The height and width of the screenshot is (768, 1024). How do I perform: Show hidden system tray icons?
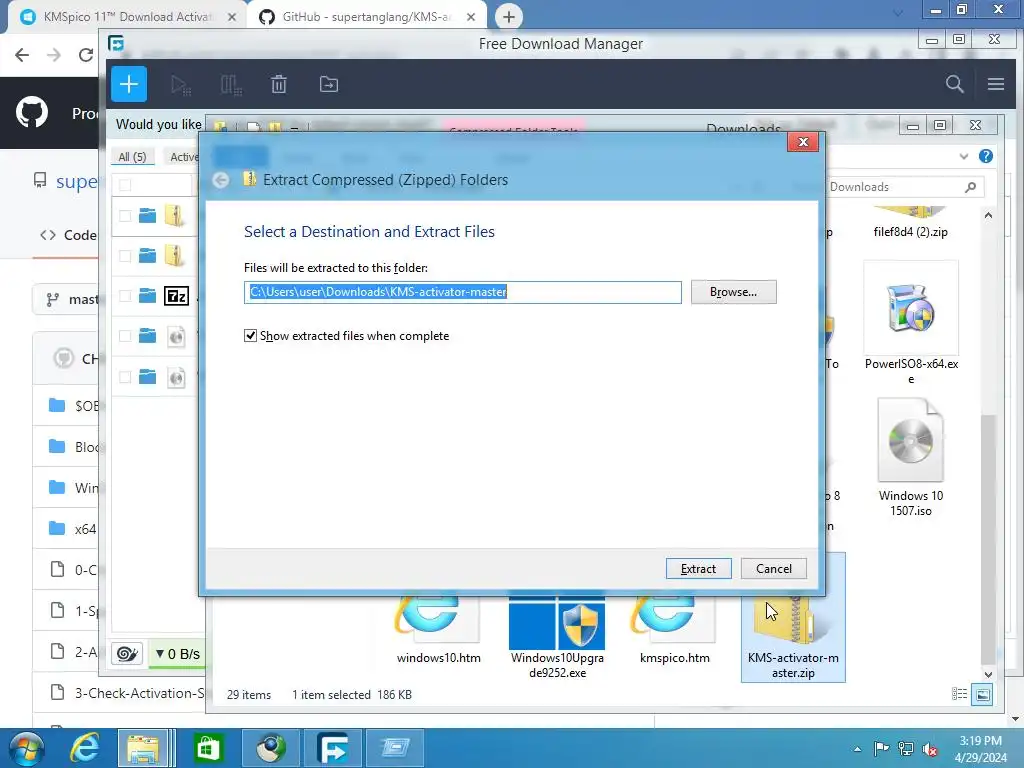click(x=857, y=749)
